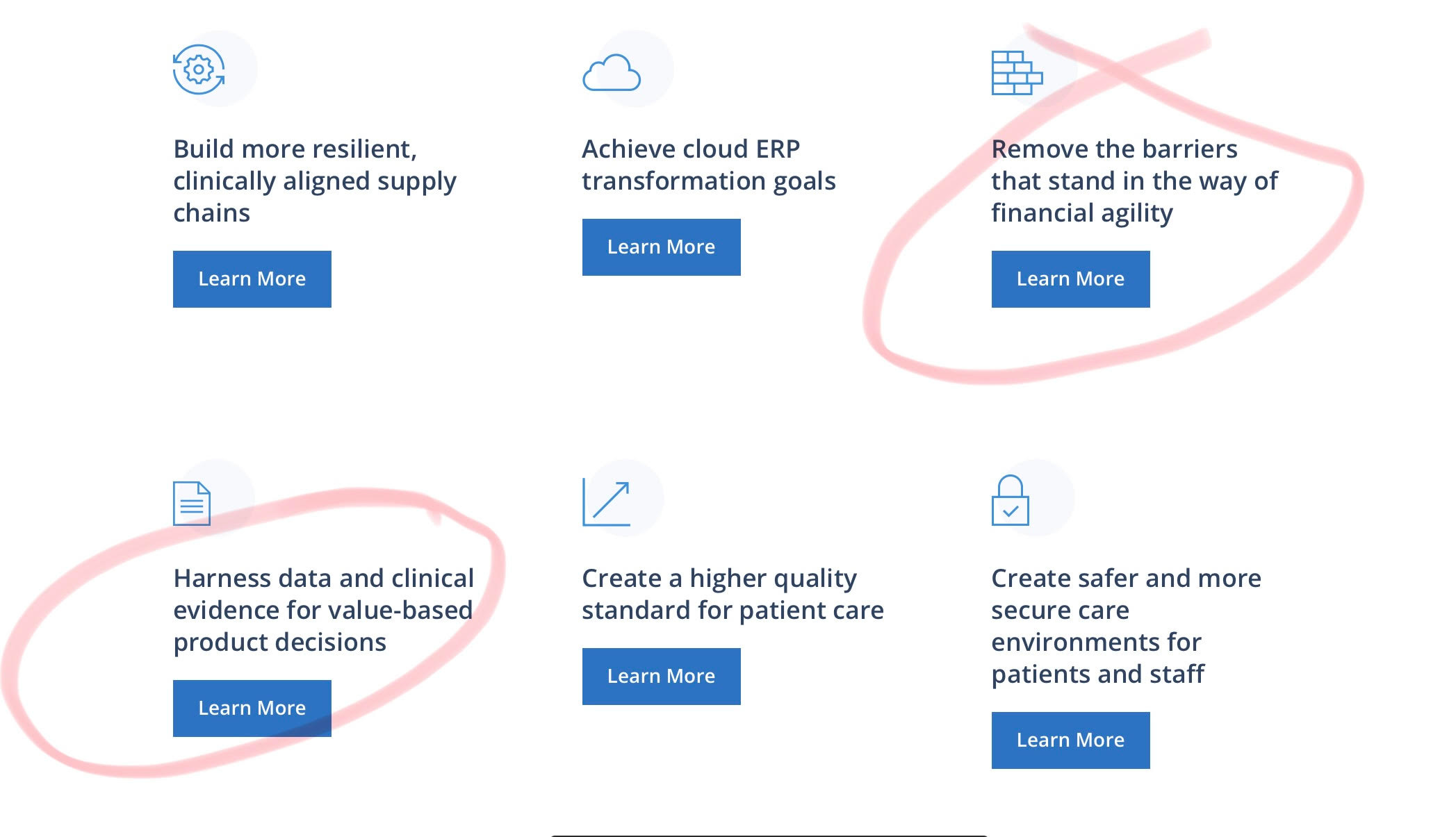Click the cloud ERP icon

[612, 72]
